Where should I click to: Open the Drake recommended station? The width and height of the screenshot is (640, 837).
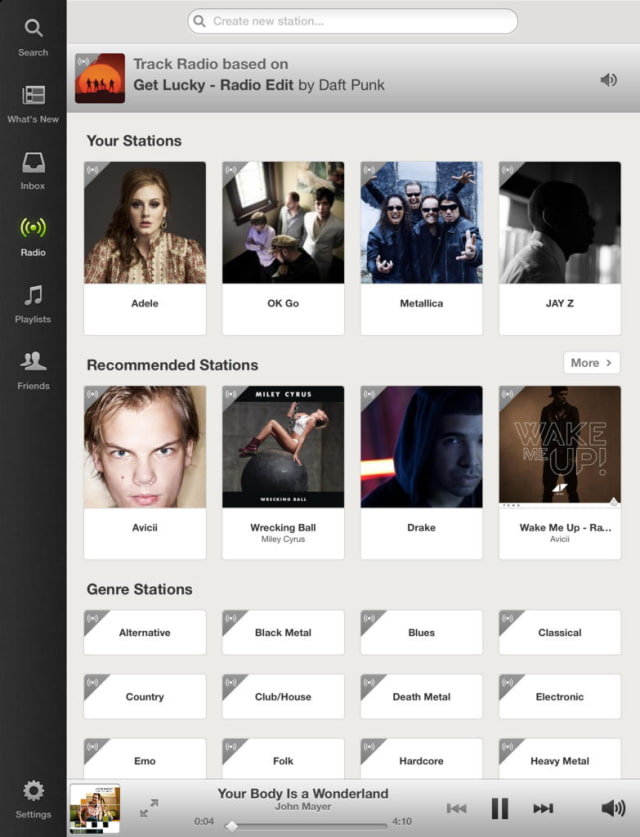(421, 472)
